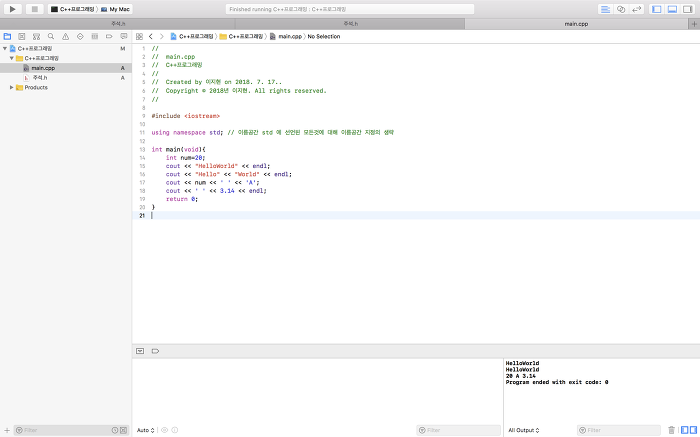Viewport: 700px width, 437px height.
Task: Add a new file with plus button
Action: click(x=7, y=430)
